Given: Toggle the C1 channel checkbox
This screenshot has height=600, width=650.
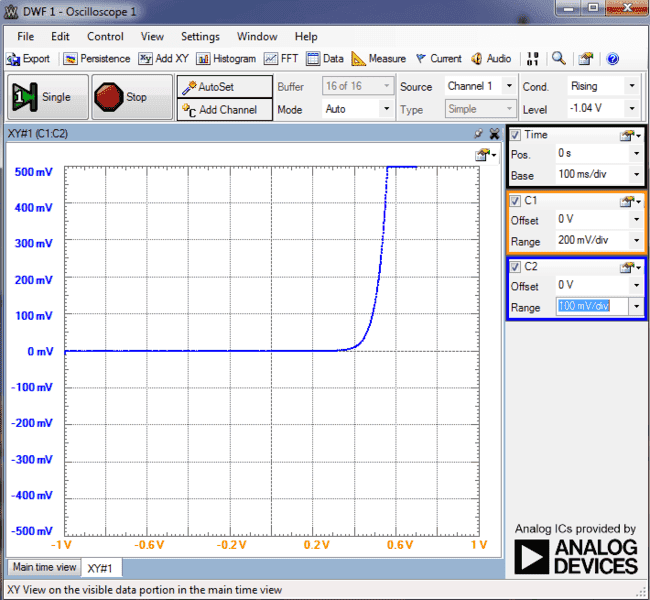Looking at the screenshot, I should coord(515,200).
